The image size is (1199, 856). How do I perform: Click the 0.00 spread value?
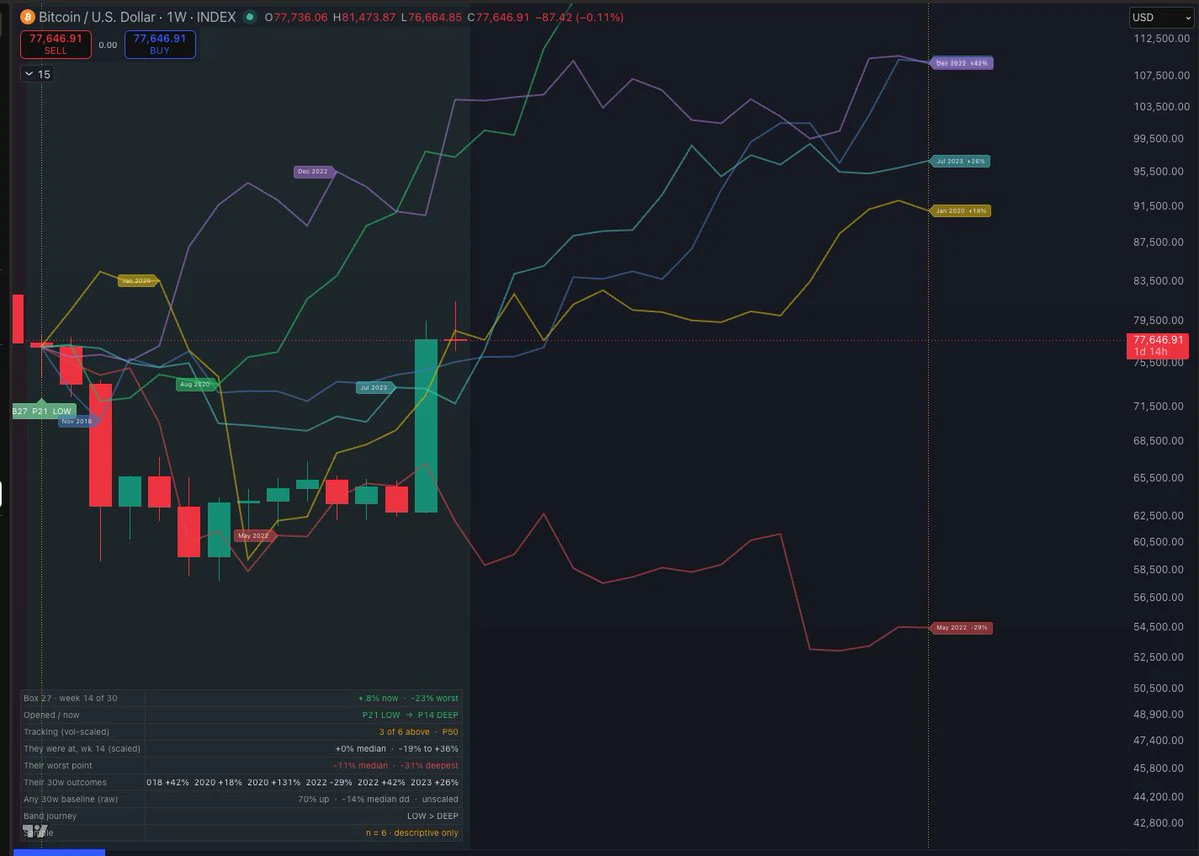108,45
